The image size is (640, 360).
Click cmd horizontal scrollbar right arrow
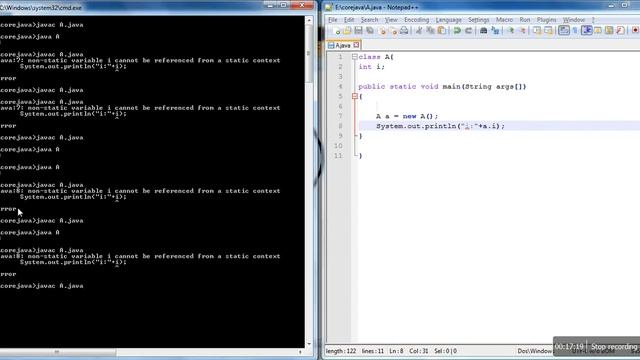click(300, 352)
